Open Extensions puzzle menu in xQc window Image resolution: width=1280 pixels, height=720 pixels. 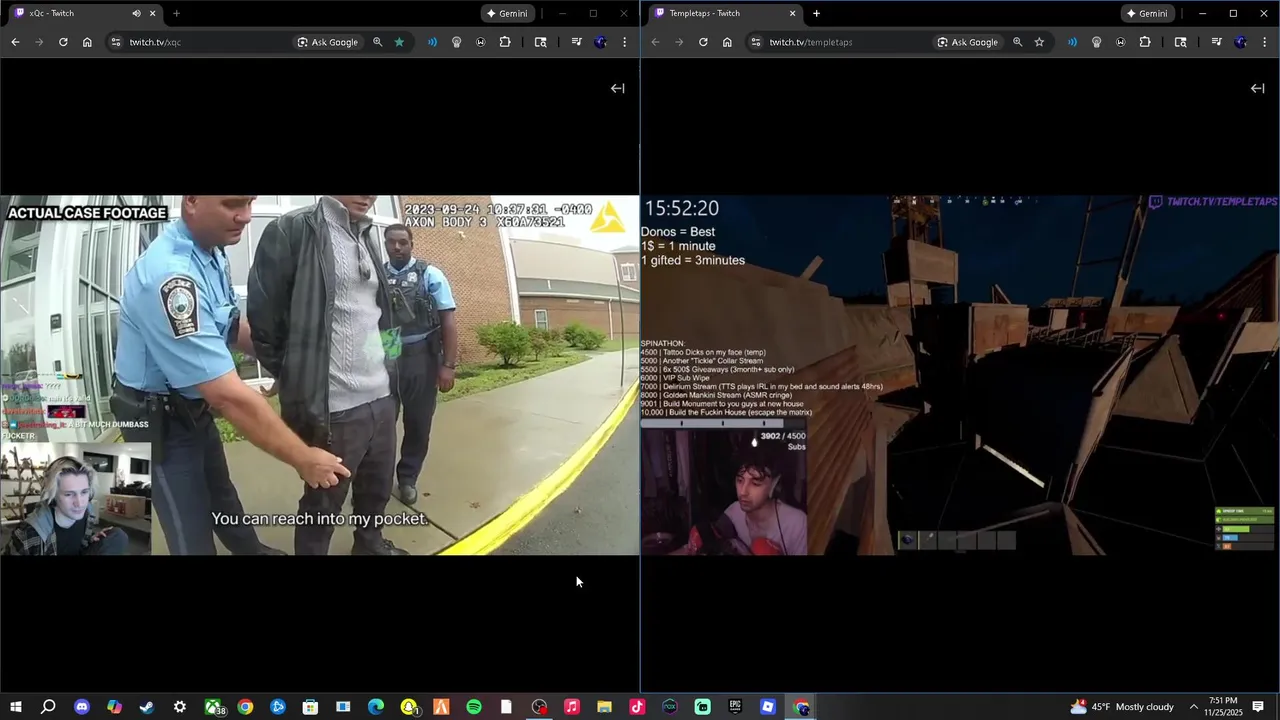505,42
